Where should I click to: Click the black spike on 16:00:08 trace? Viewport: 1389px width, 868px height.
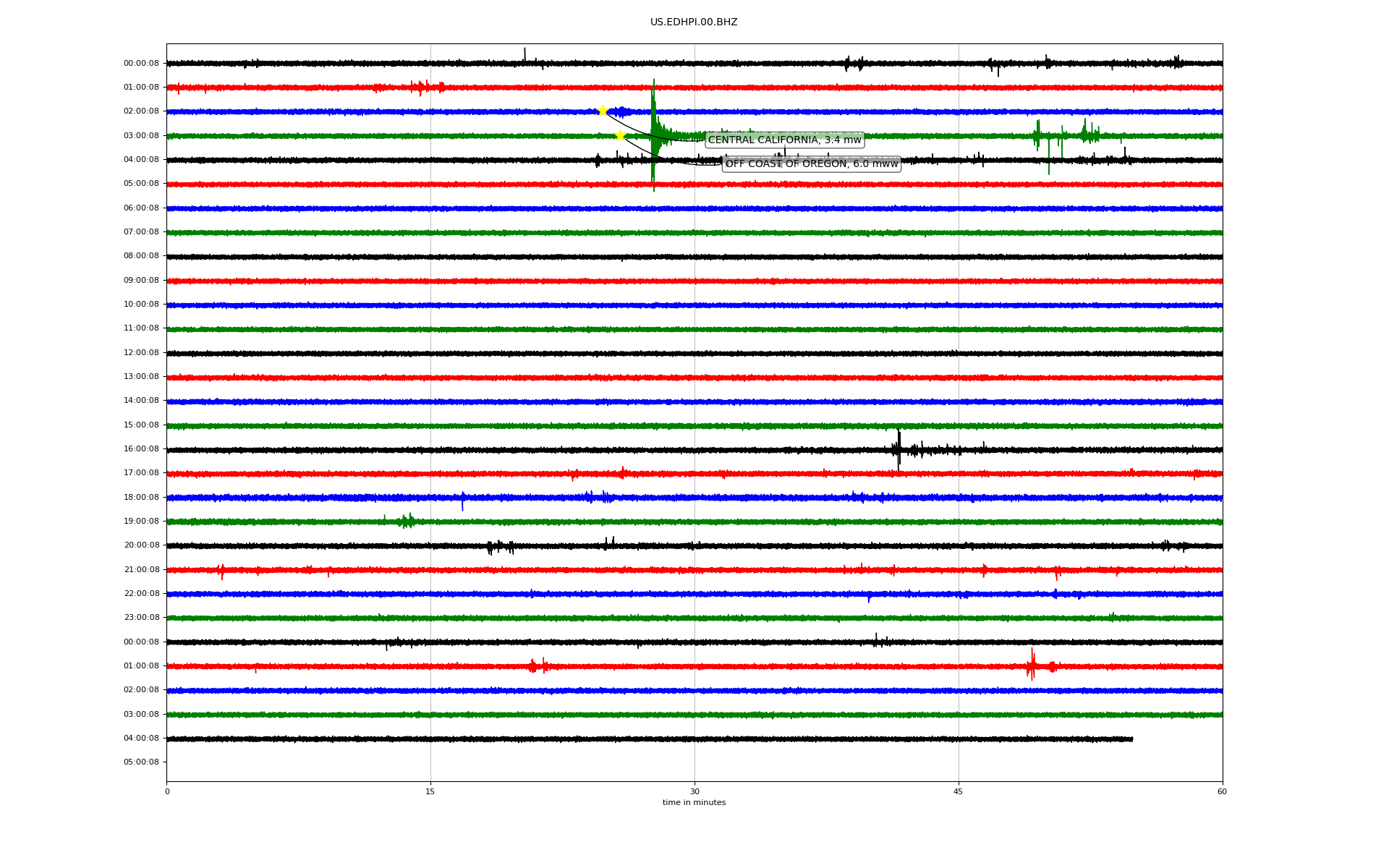[899, 449]
